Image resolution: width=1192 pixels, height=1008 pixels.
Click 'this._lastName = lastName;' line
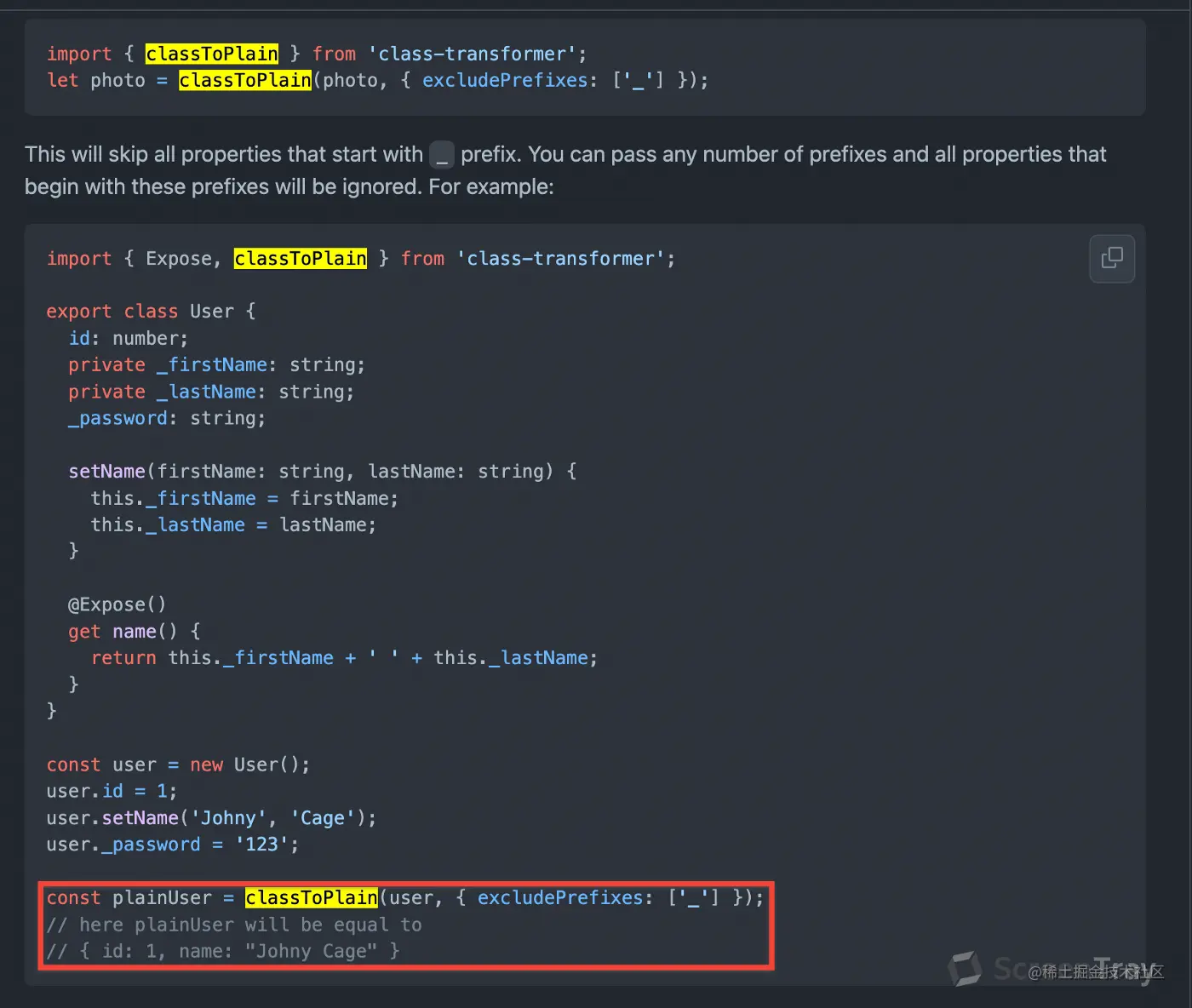[x=233, y=525]
